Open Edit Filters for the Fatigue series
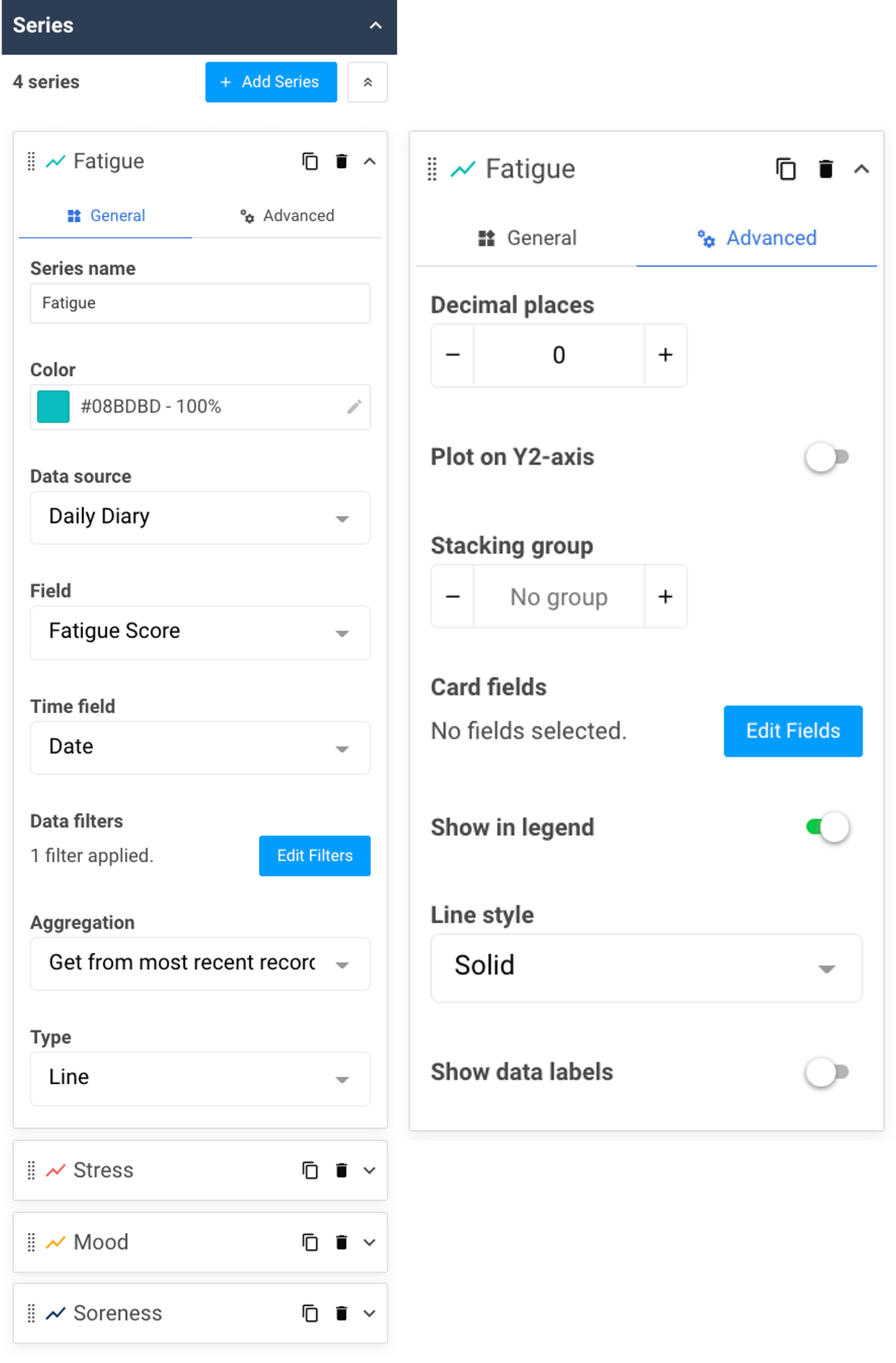Screen dimensions: 896x1363 (x=314, y=856)
